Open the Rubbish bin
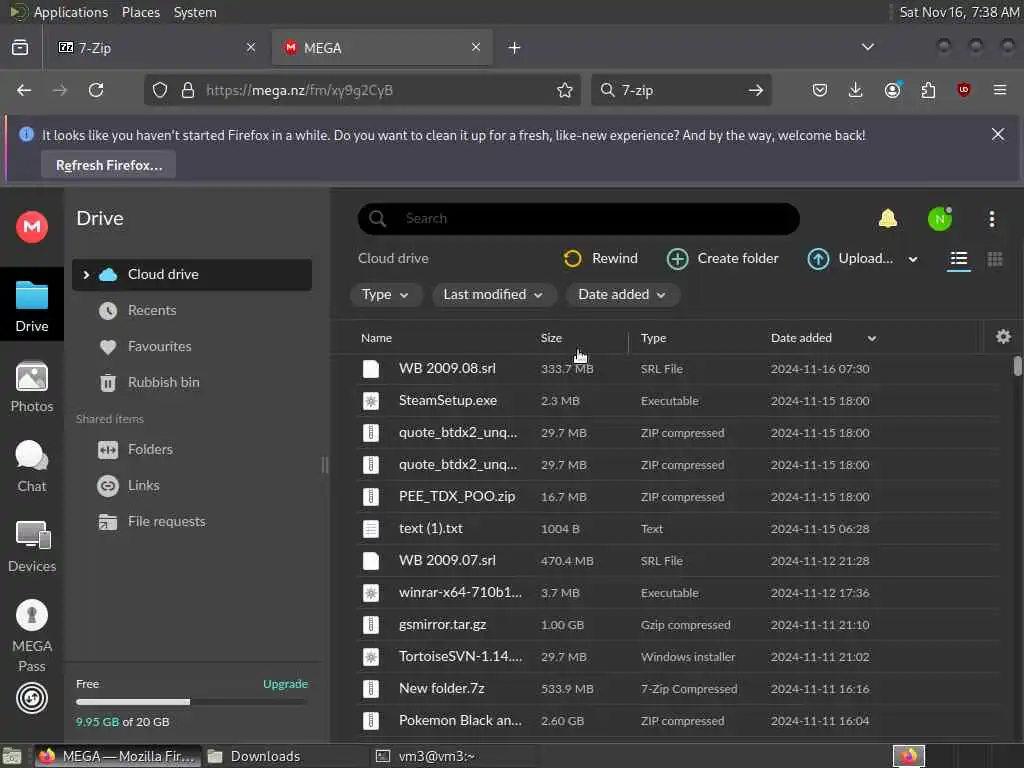1024x768 pixels. [163, 382]
